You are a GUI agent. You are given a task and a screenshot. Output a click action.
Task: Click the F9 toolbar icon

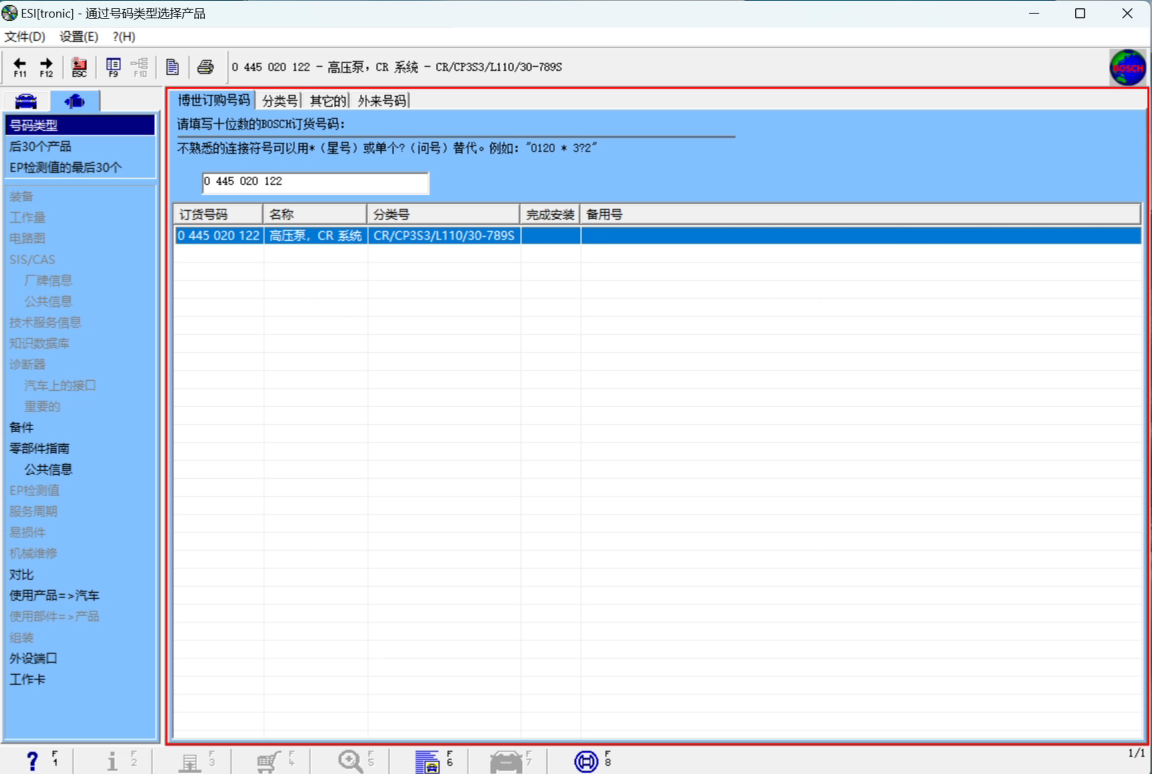[x=113, y=67]
